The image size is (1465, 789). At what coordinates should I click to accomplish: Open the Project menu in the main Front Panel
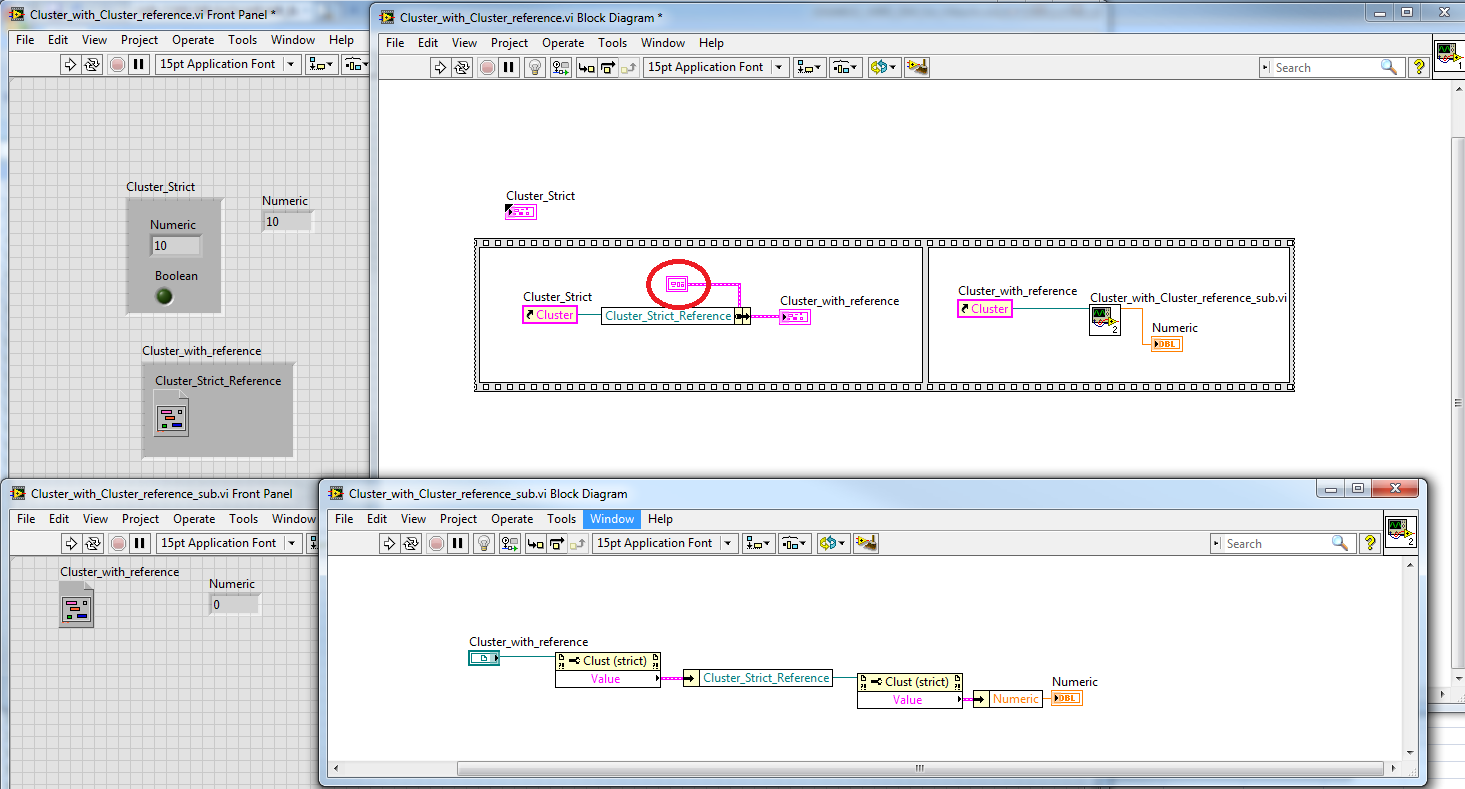pos(139,40)
